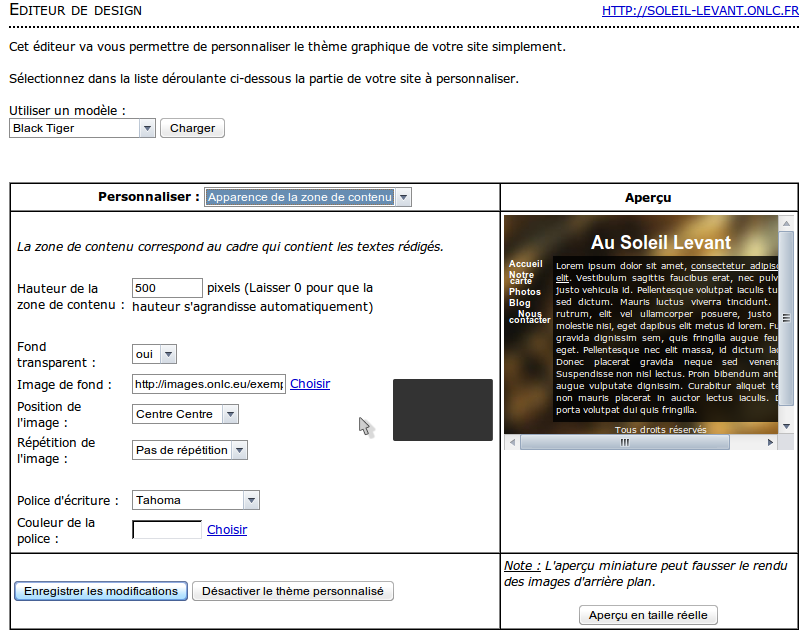
Task: Click preview scroll up arrow
Action: pyautogui.click(x=786, y=224)
